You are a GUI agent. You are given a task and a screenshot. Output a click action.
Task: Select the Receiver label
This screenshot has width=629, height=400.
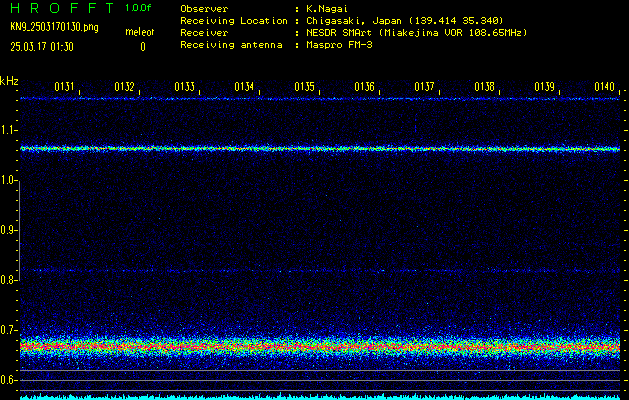pos(204,33)
